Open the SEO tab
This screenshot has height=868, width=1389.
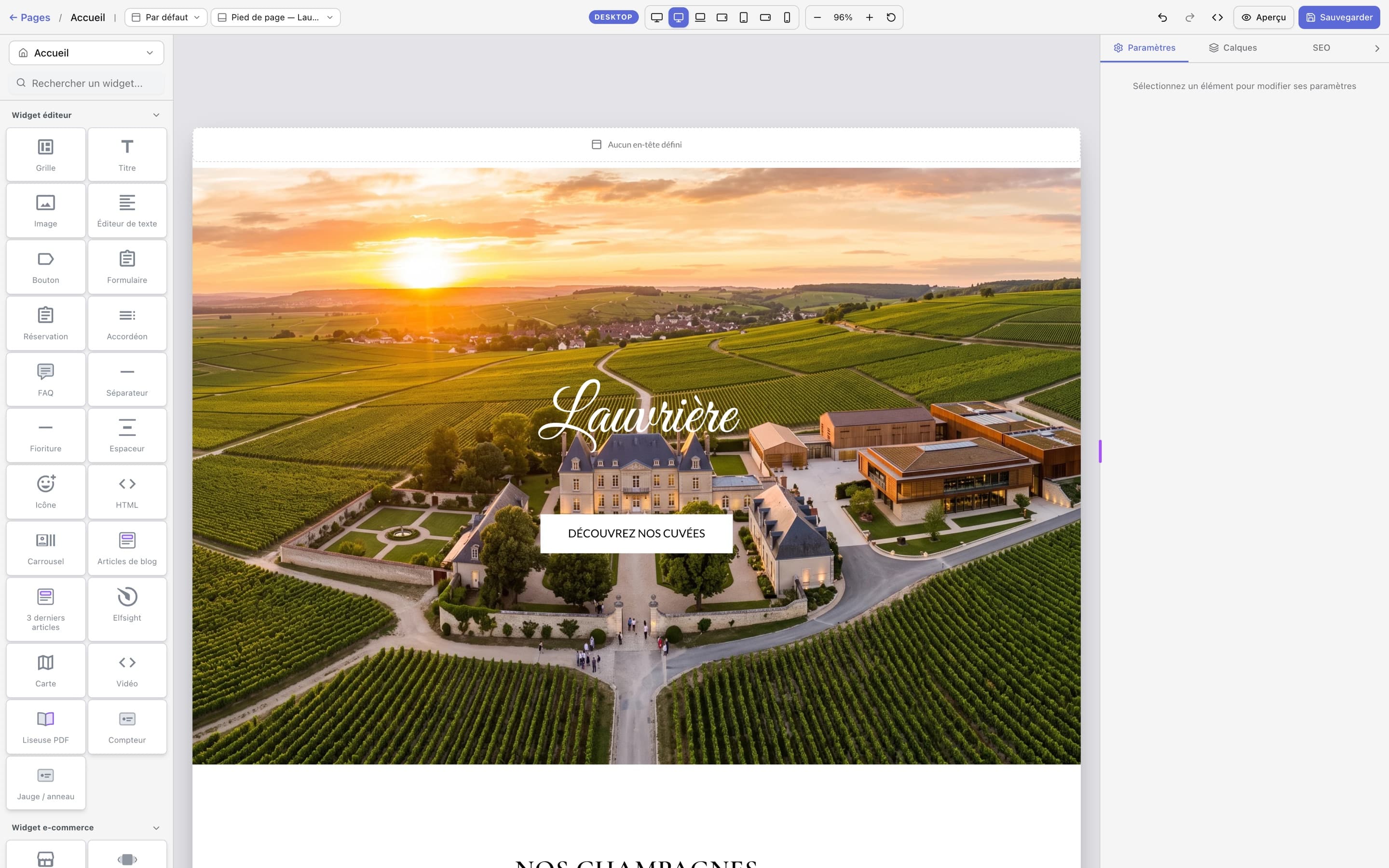pos(1321,48)
